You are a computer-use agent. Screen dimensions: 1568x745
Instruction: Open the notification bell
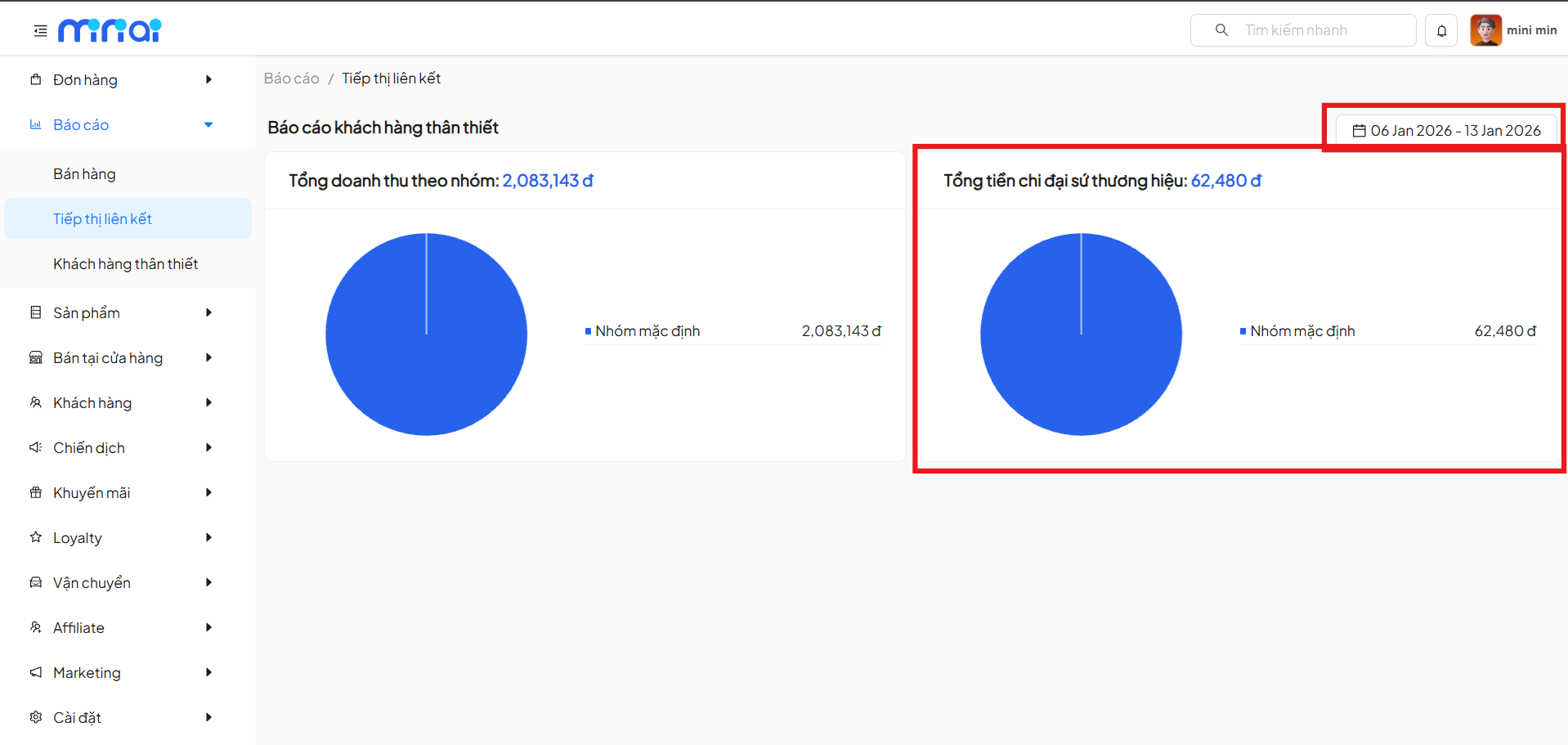pos(1441,31)
